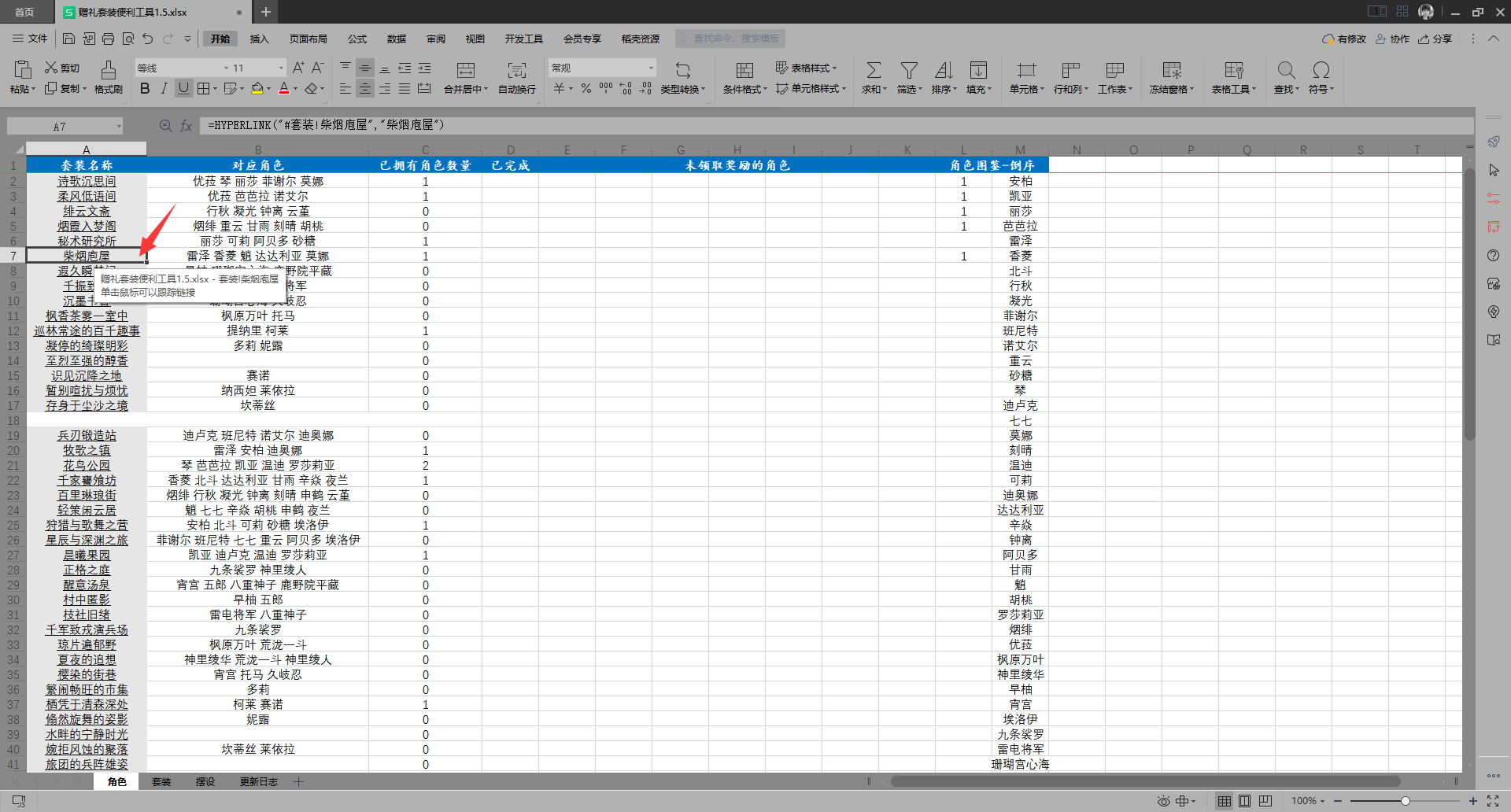The image size is (1511, 812).
Task: Follow the 诗歌沉思间 hyperlink
Action: [x=87, y=182]
